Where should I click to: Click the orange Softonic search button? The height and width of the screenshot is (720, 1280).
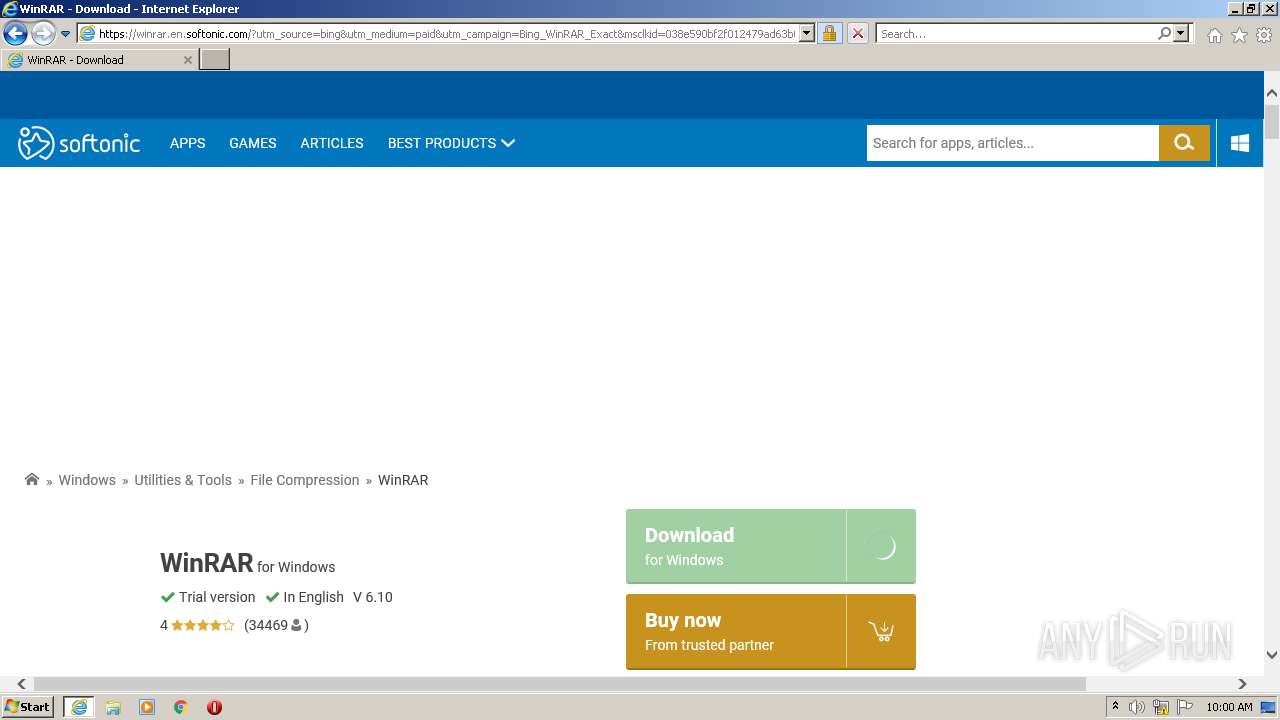click(x=1184, y=143)
